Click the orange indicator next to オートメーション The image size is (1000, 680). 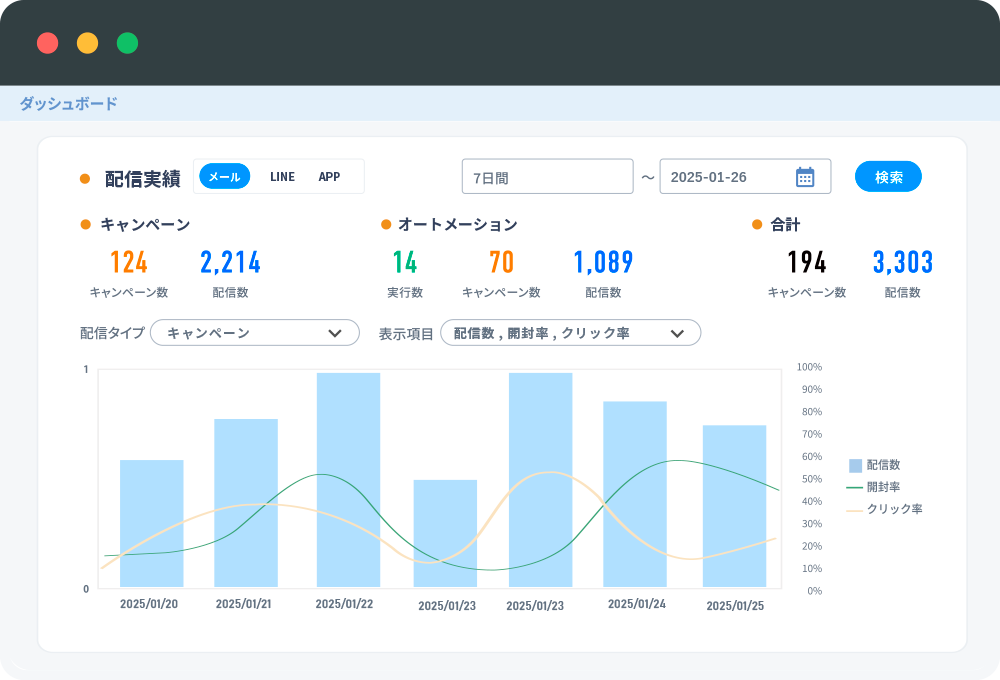click(x=383, y=225)
